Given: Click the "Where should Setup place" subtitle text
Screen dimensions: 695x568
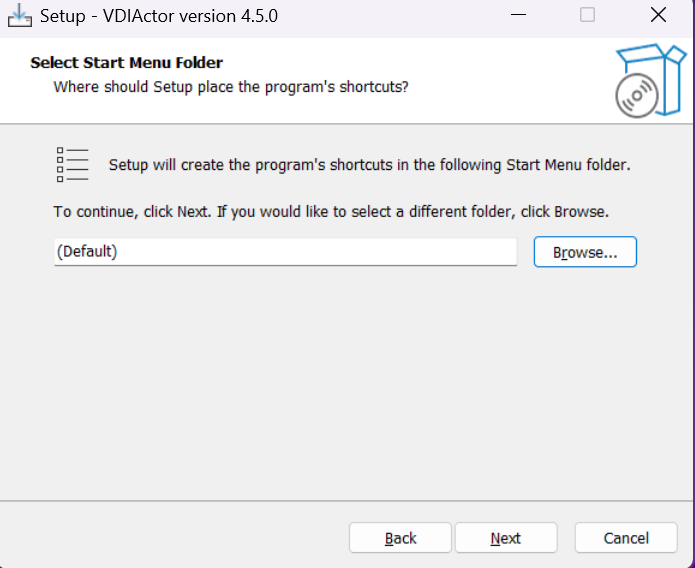Looking at the screenshot, I should pos(230,87).
